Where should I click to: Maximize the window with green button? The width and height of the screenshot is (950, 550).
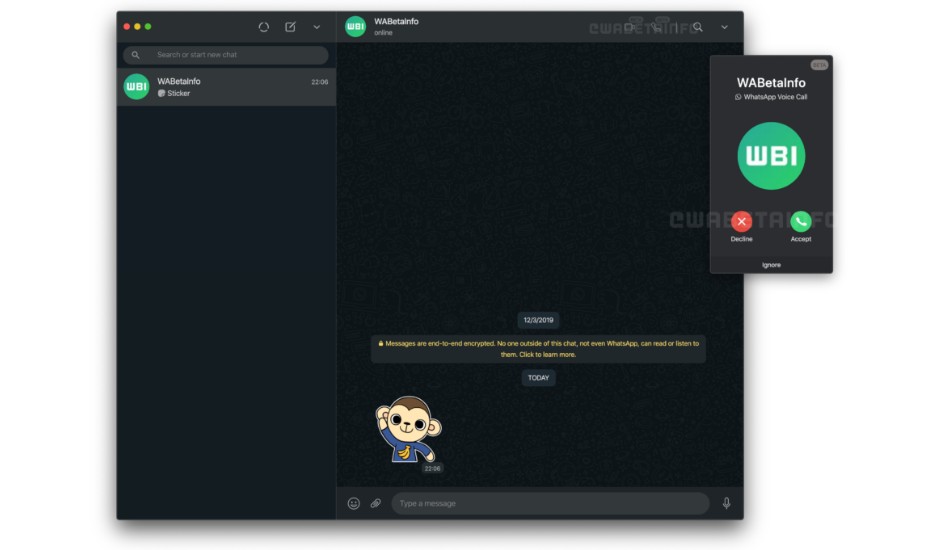point(148,27)
